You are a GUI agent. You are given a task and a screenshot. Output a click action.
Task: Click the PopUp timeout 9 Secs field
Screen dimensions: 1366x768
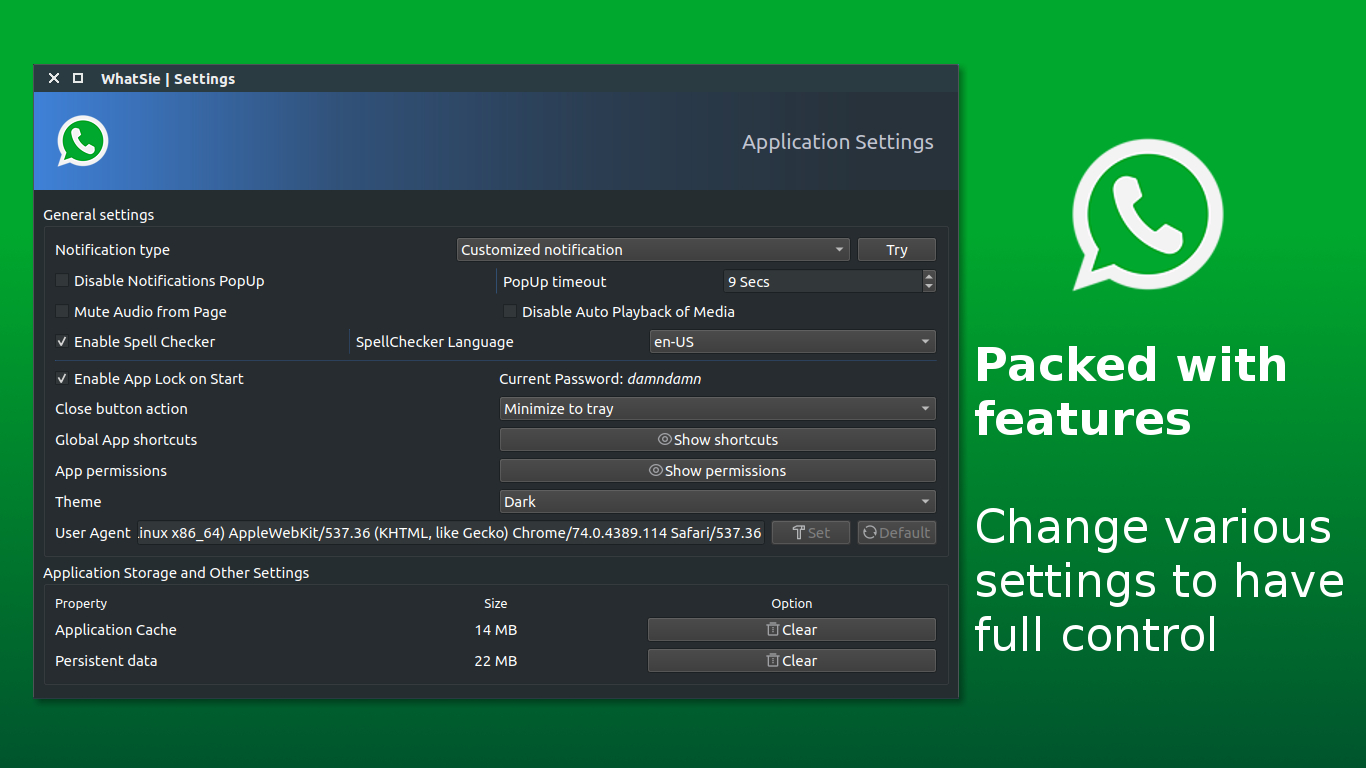(x=822, y=282)
